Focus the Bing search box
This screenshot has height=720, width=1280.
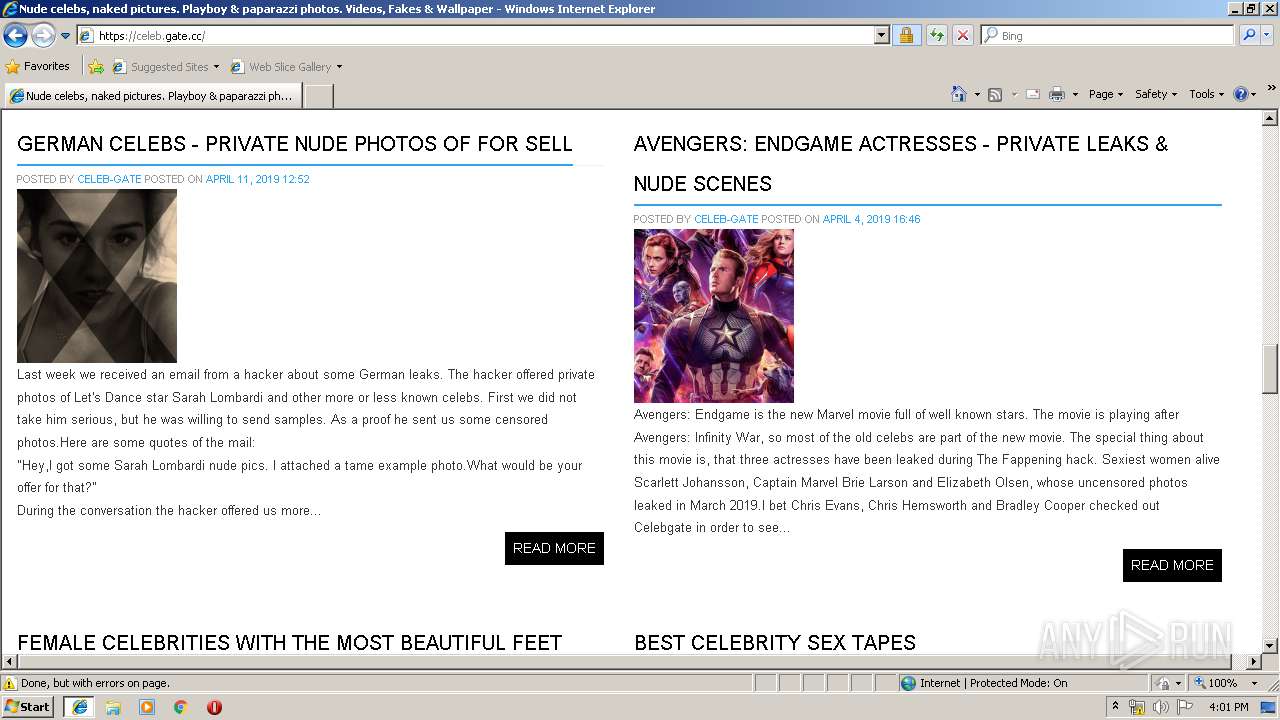tap(1107, 35)
